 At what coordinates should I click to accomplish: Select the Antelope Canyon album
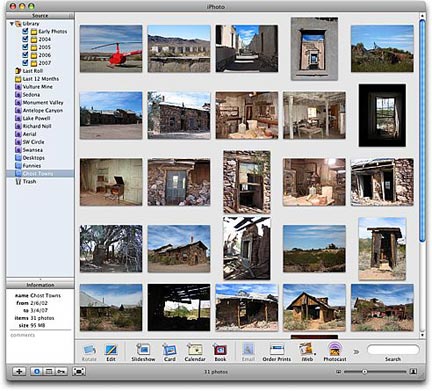pyautogui.click(x=40, y=110)
